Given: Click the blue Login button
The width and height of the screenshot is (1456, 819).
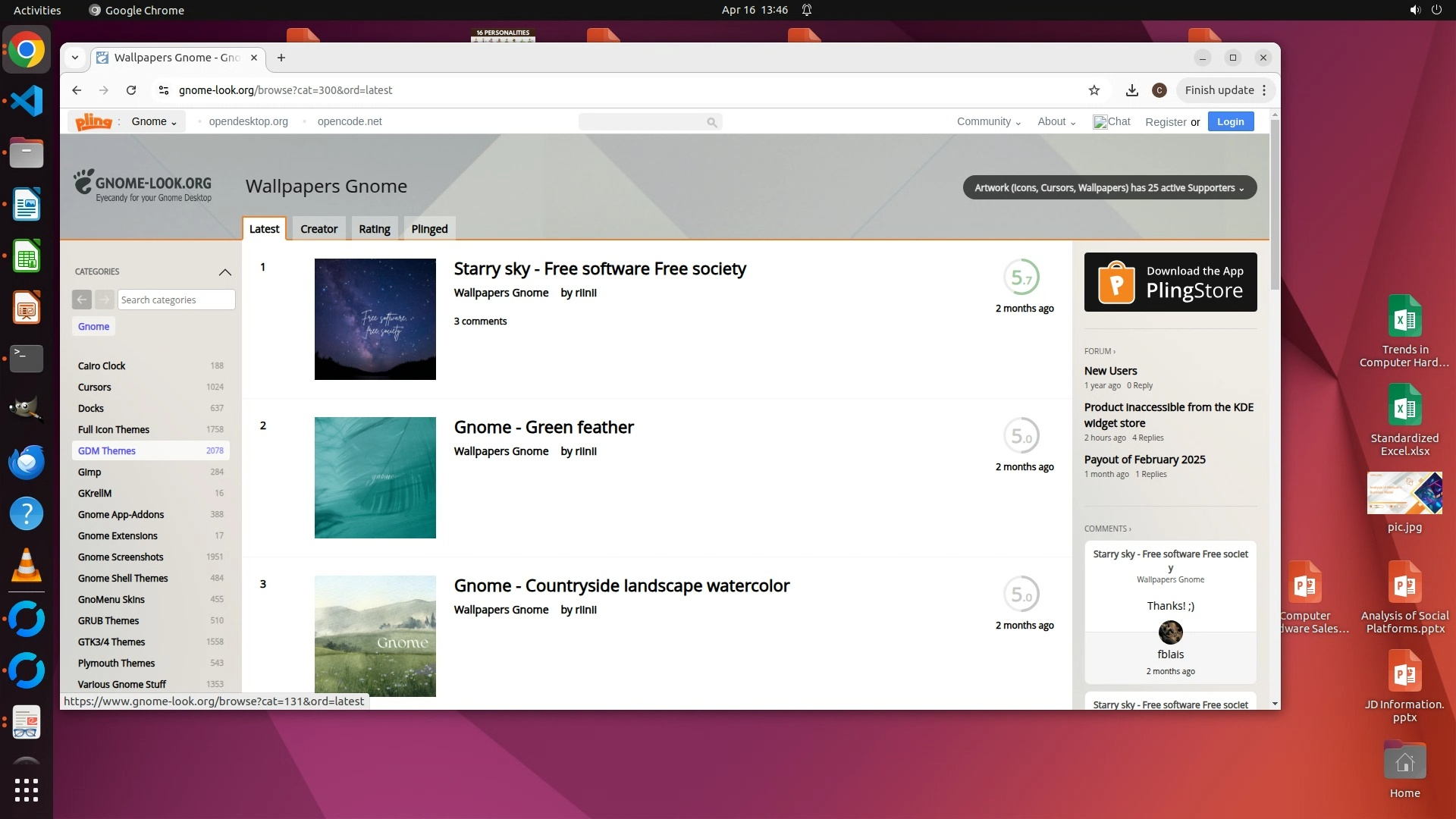Looking at the screenshot, I should pos(1230,121).
